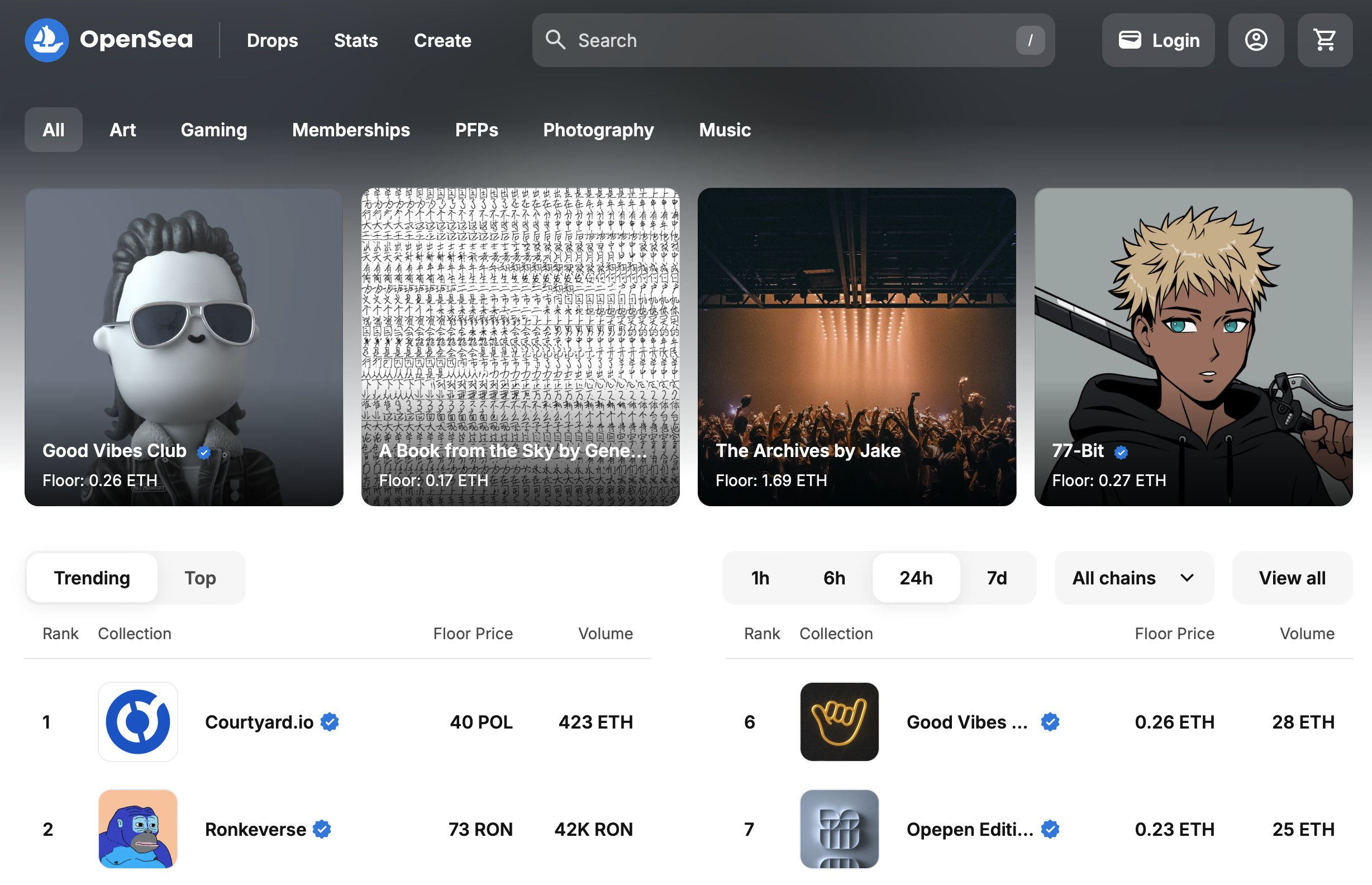Open the account profile icon

(x=1255, y=40)
